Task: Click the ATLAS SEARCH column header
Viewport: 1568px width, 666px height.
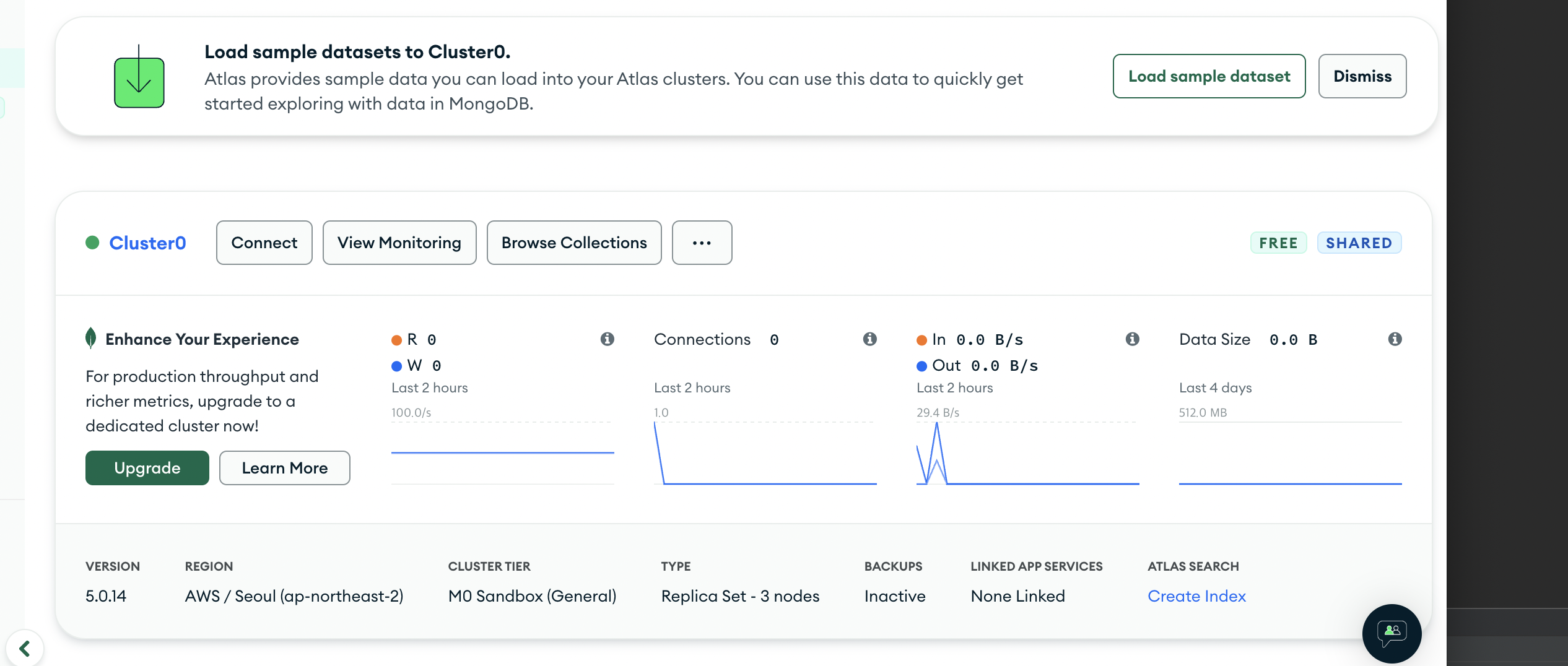Action: click(1193, 566)
